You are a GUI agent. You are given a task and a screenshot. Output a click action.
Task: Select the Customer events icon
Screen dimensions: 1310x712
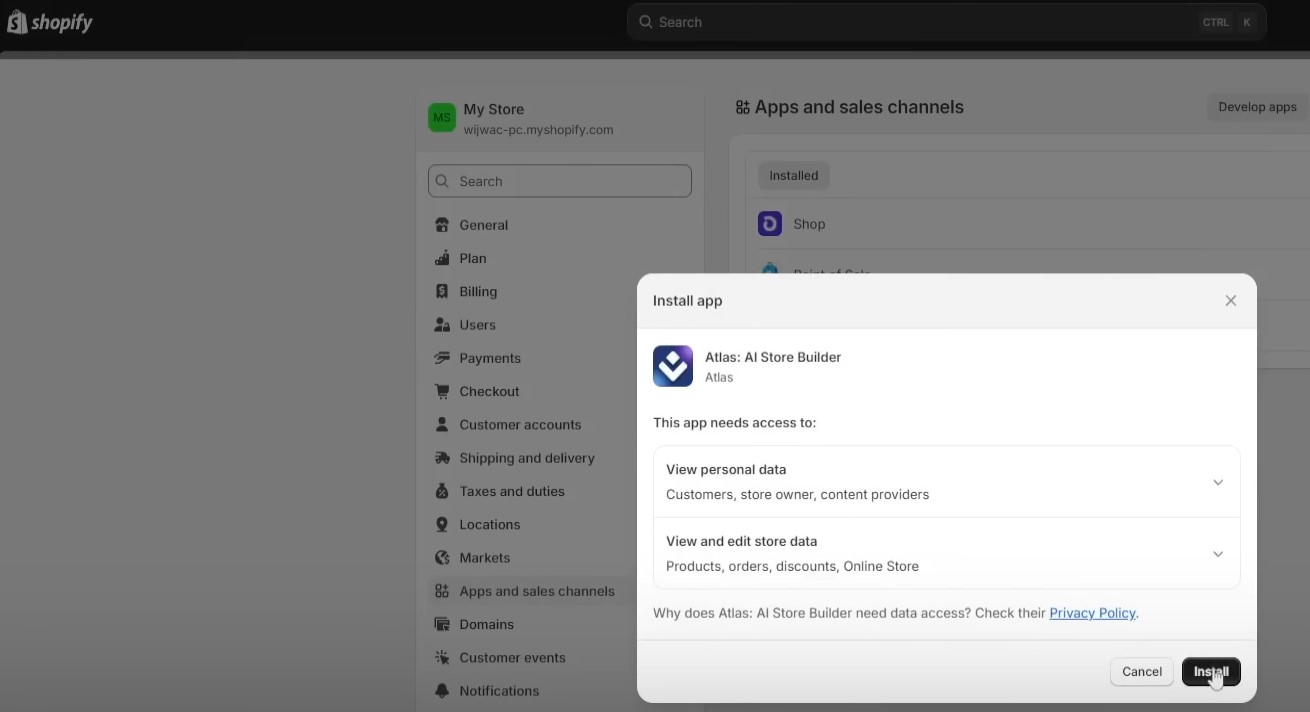pos(441,657)
